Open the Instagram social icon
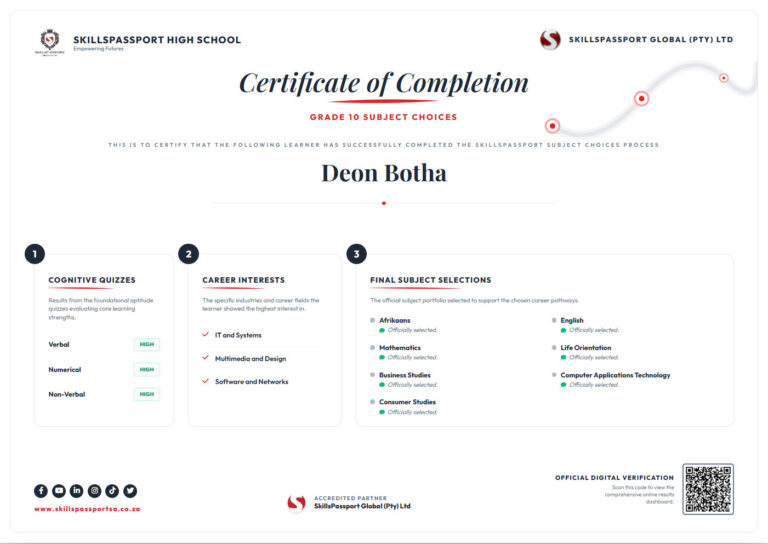 95,490
